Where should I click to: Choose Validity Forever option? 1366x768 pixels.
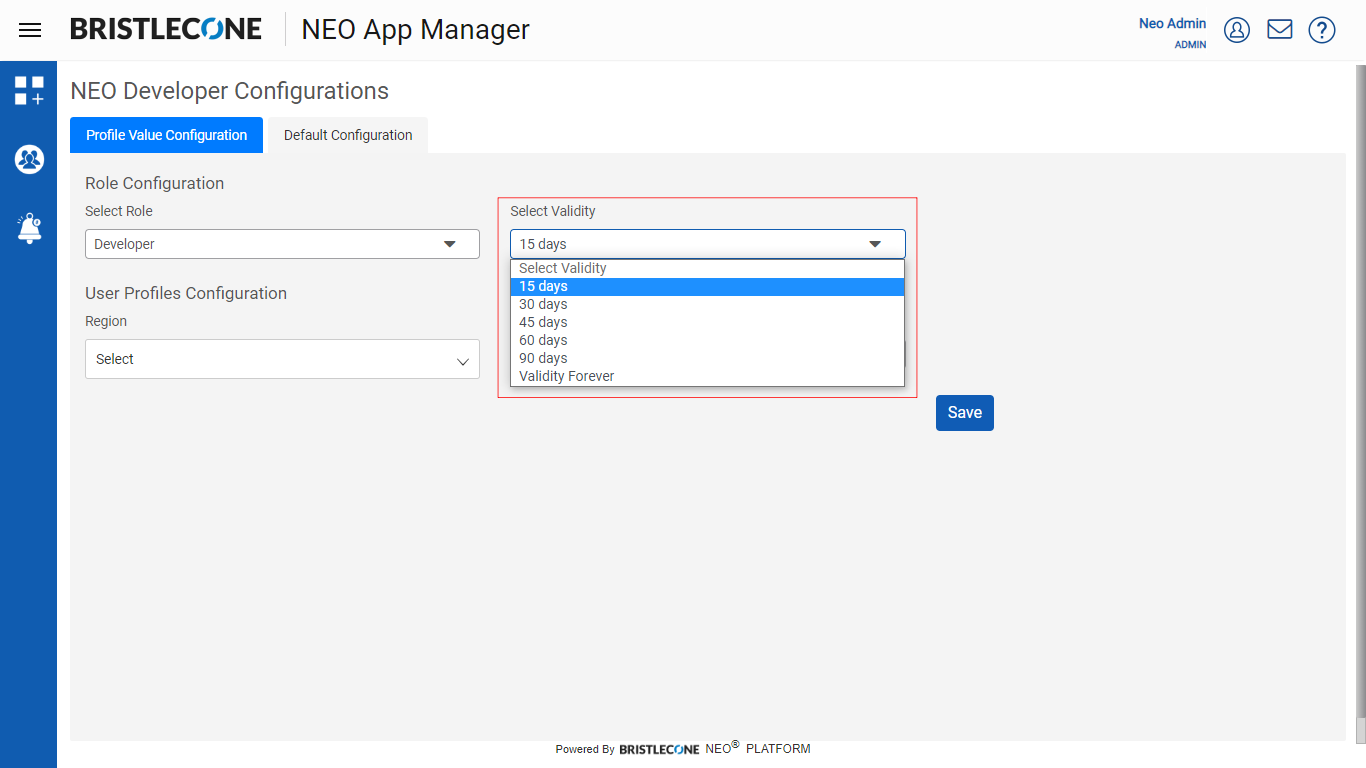pyautogui.click(x=708, y=376)
